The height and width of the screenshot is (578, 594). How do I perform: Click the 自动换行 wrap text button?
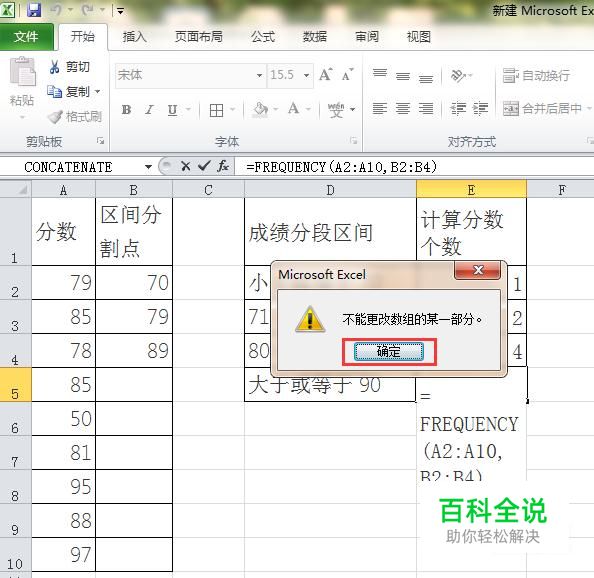coord(536,75)
